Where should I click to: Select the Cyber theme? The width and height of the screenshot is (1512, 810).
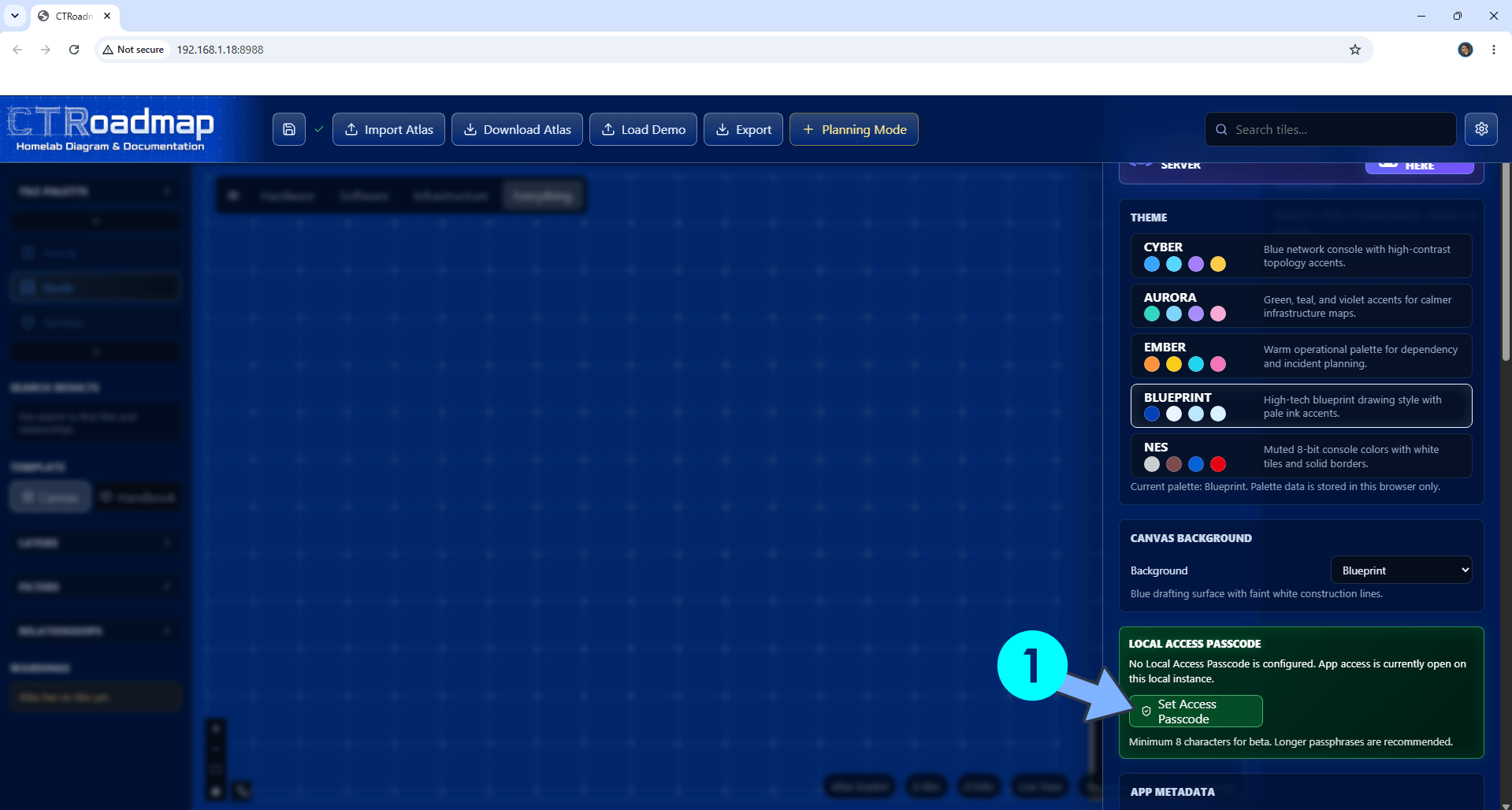point(1301,255)
